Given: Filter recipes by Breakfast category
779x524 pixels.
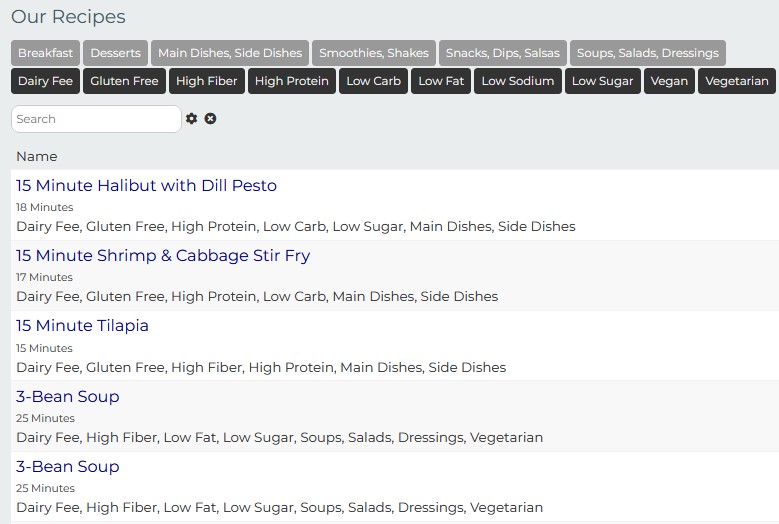Looking at the screenshot, I should [x=45, y=53].
